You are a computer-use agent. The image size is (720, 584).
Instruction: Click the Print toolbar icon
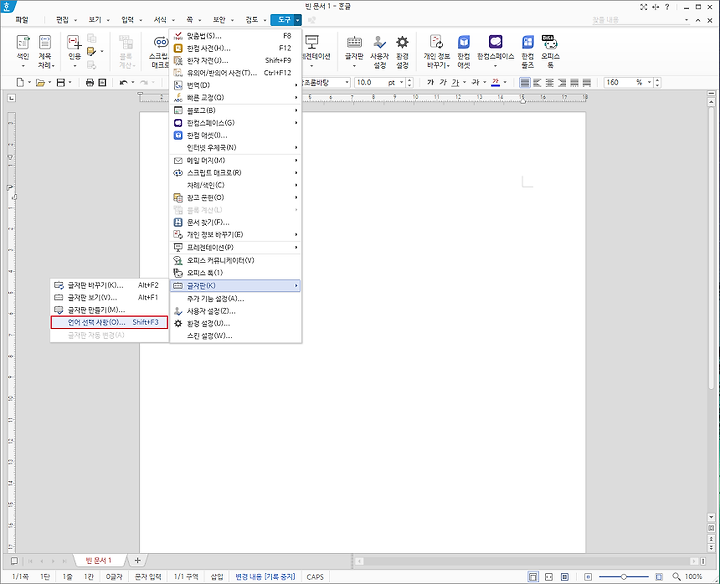pyautogui.click(x=90, y=83)
